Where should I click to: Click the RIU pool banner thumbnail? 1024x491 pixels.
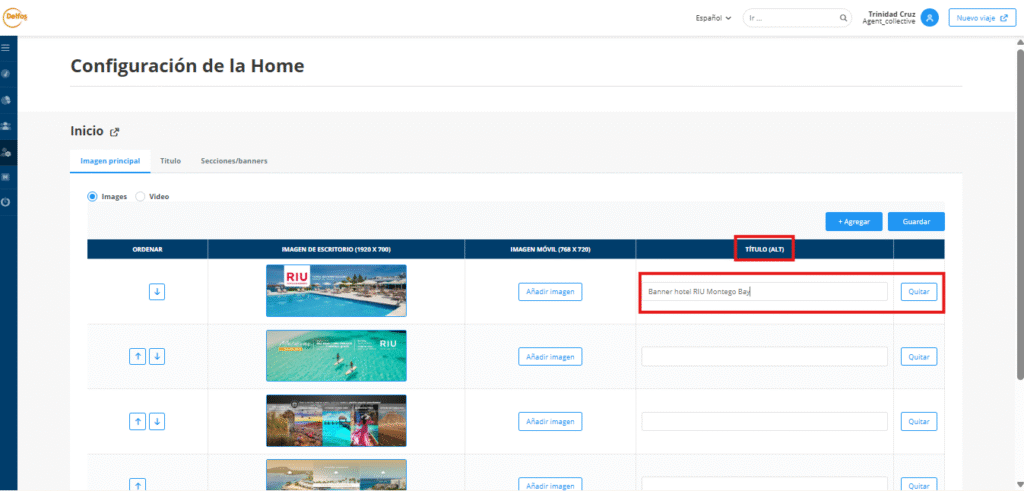click(336, 290)
